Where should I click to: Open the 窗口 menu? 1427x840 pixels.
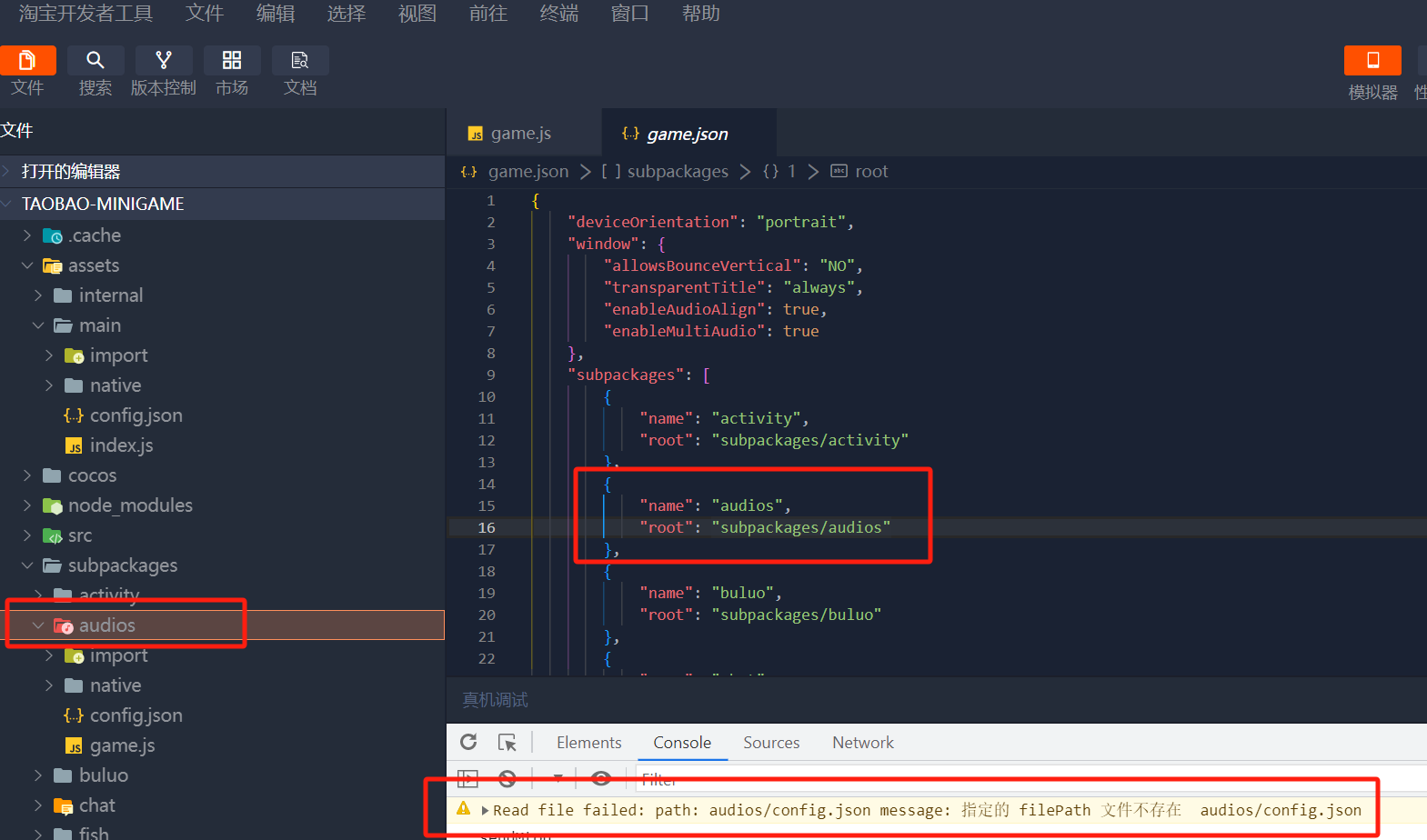[630, 14]
